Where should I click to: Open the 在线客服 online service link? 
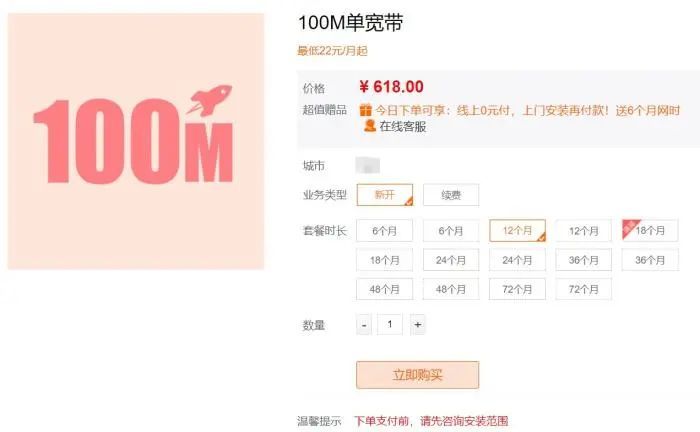tap(403, 127)
